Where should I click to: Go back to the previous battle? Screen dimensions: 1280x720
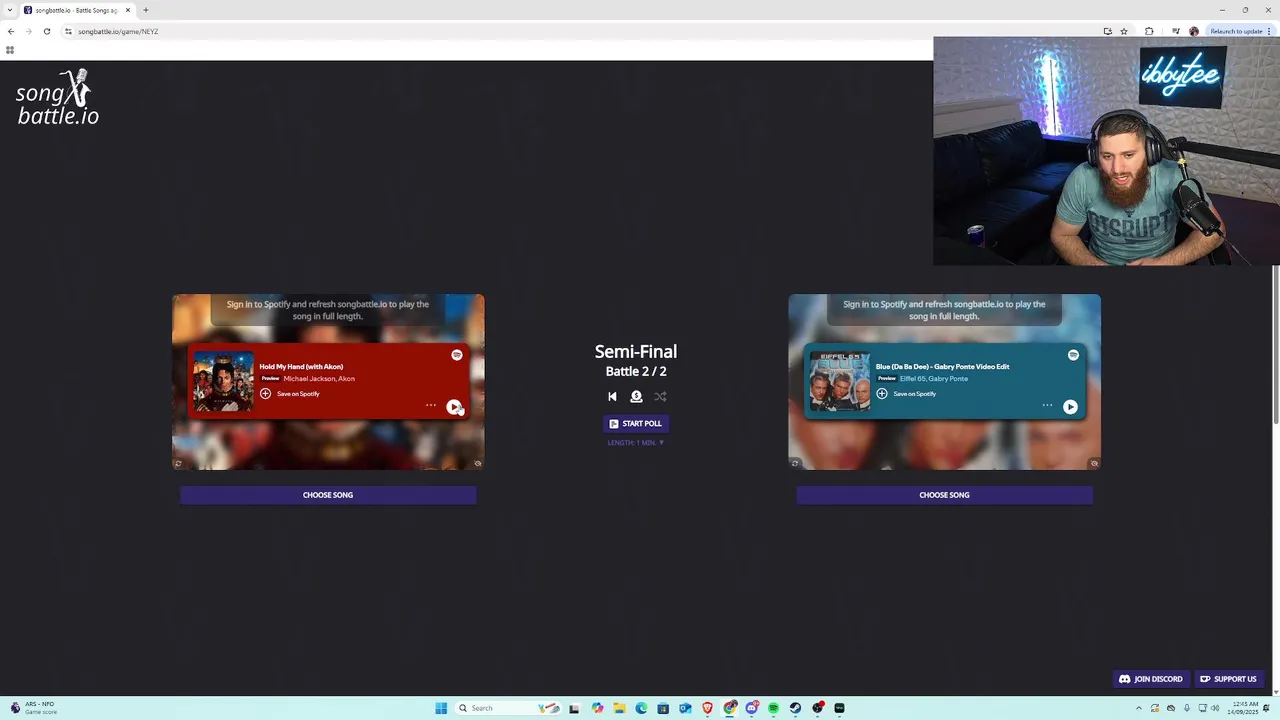(x=612, y=397)
